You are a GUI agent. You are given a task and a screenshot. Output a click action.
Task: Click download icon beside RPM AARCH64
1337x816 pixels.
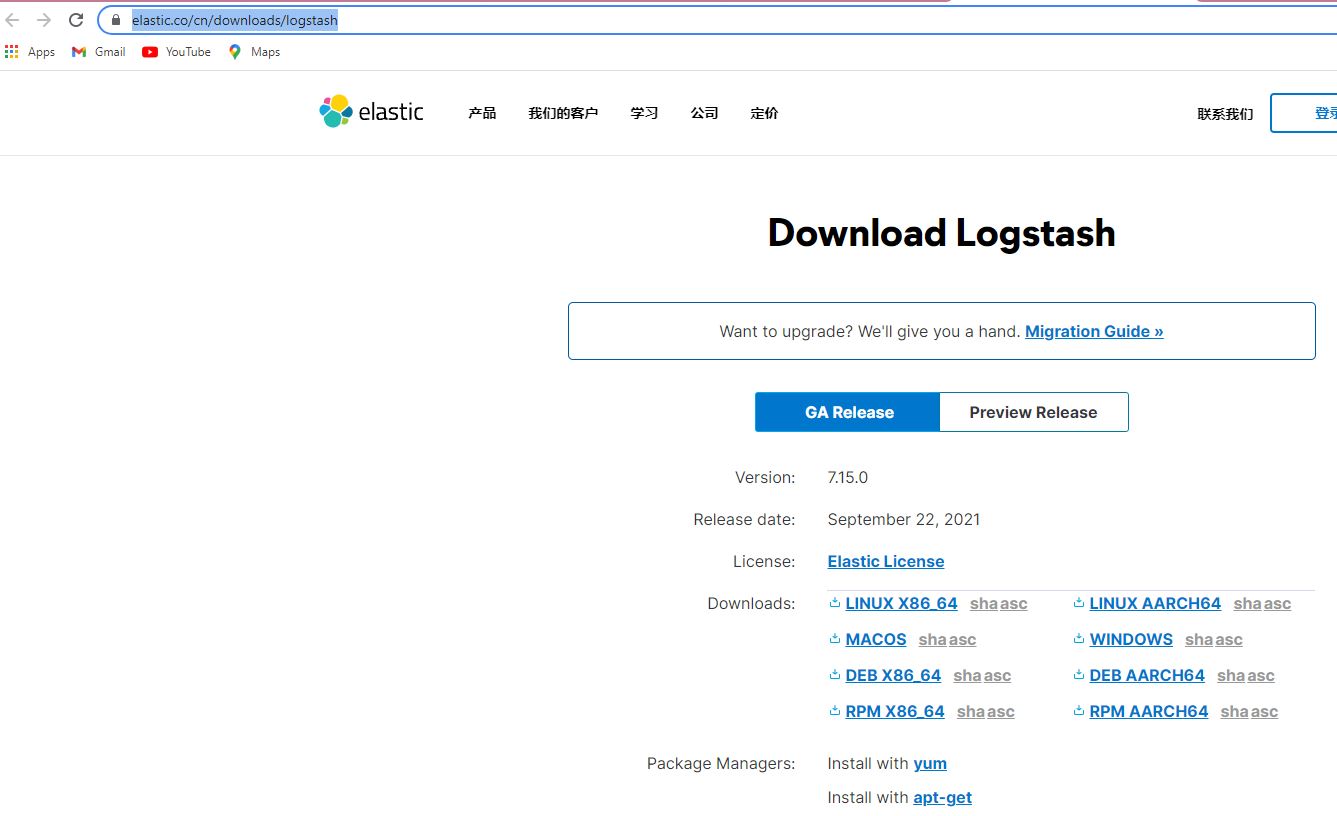pyautogui.click(x=1079, y=711)
